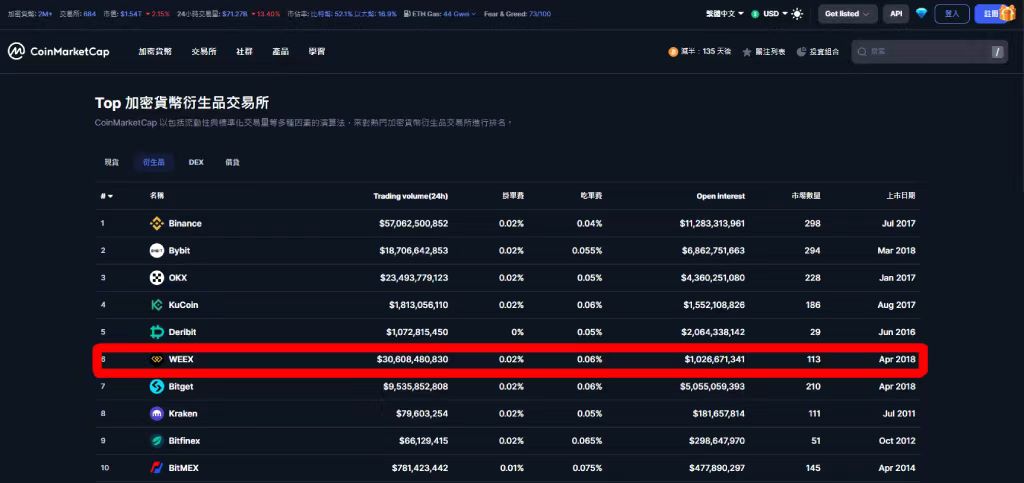The width and height of the screenshot is (1024, 483).
Task: Click the WEEX logo icon
Action: (157, 359)
